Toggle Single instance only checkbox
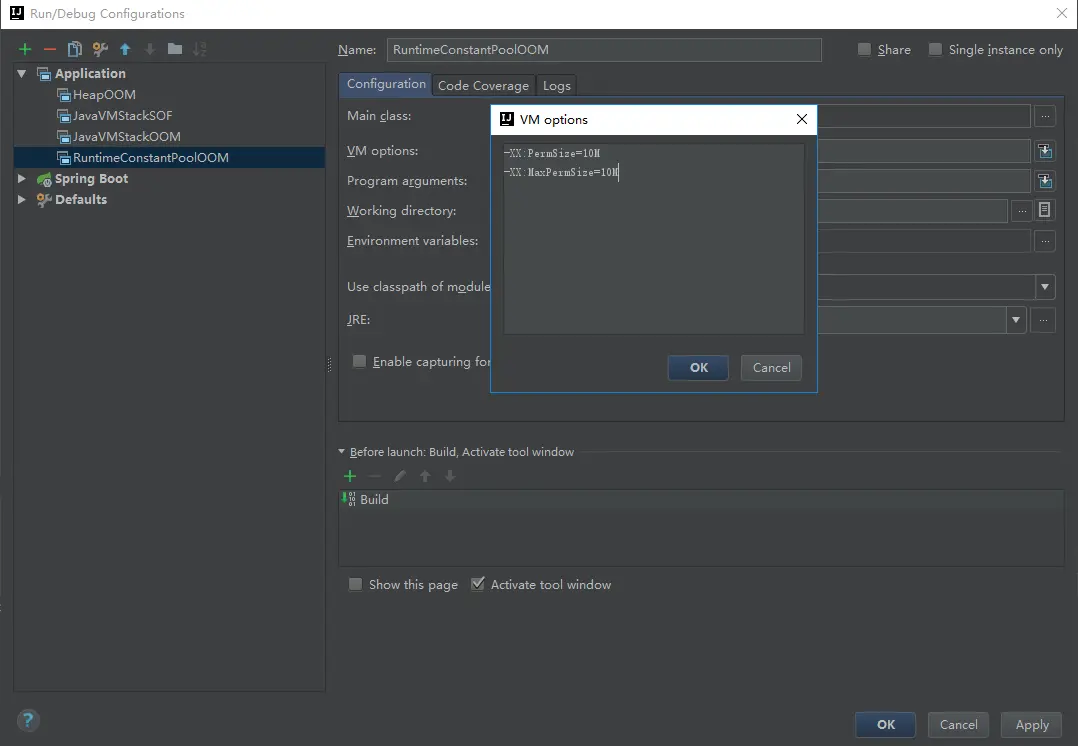The height and width of the screenshot is (746, 1078). [x=935, y=50]
